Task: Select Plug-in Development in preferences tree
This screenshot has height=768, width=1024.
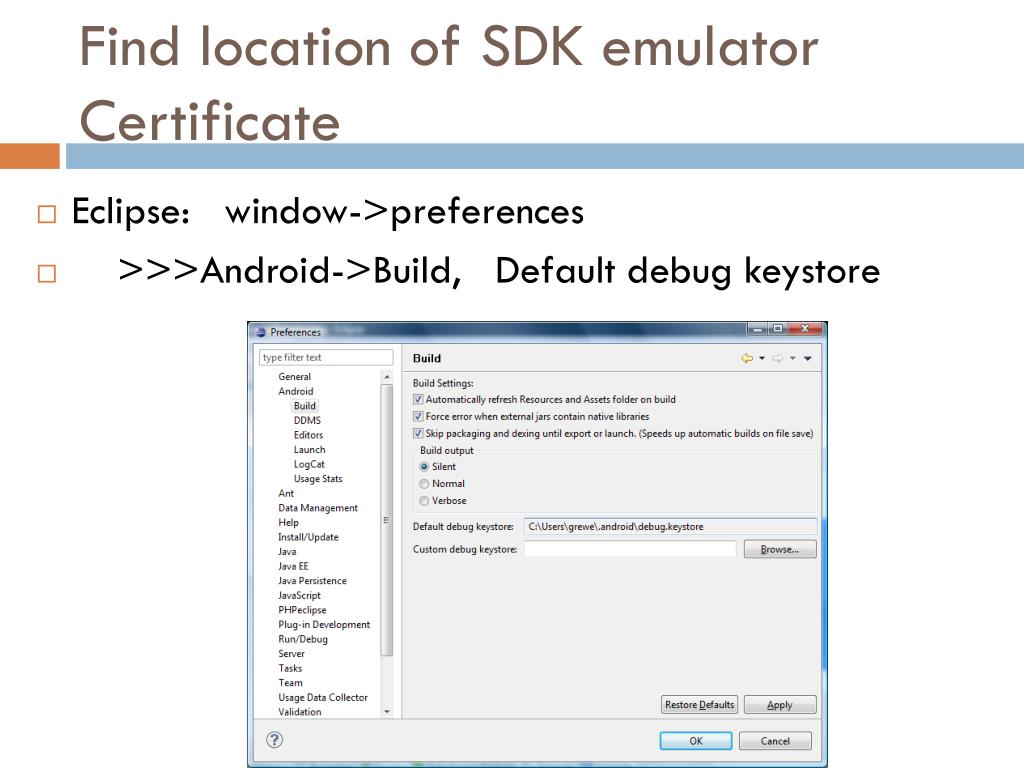Action: point(324,624)
